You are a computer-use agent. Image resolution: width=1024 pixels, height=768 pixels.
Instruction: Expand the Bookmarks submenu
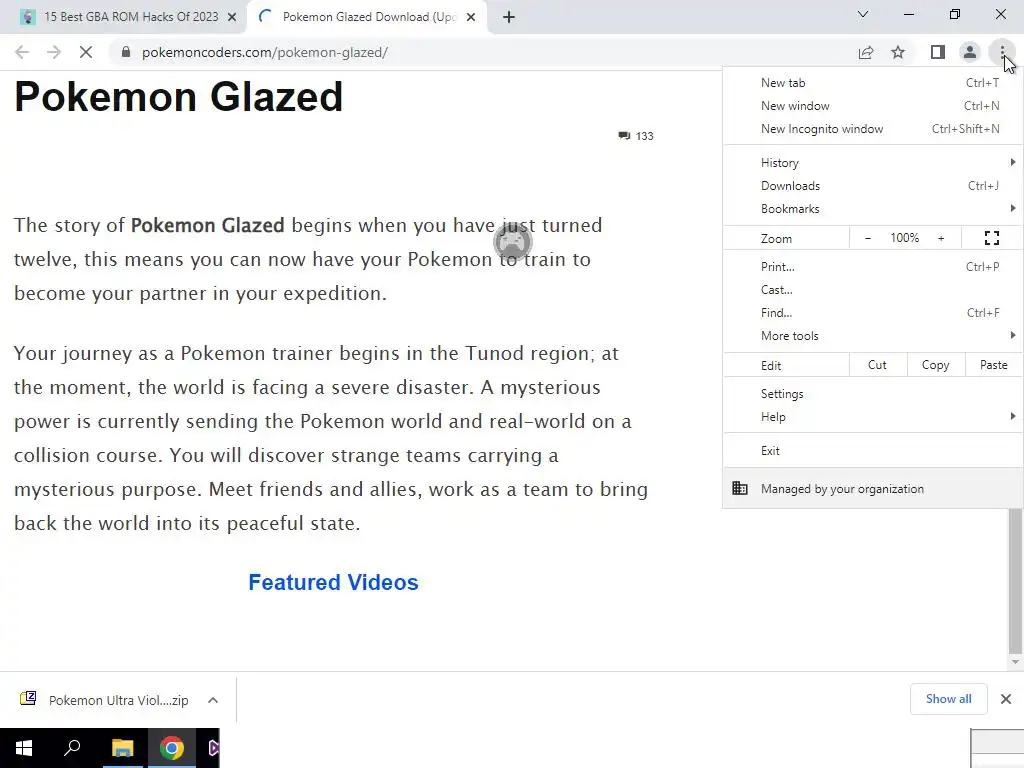[872, 209]
